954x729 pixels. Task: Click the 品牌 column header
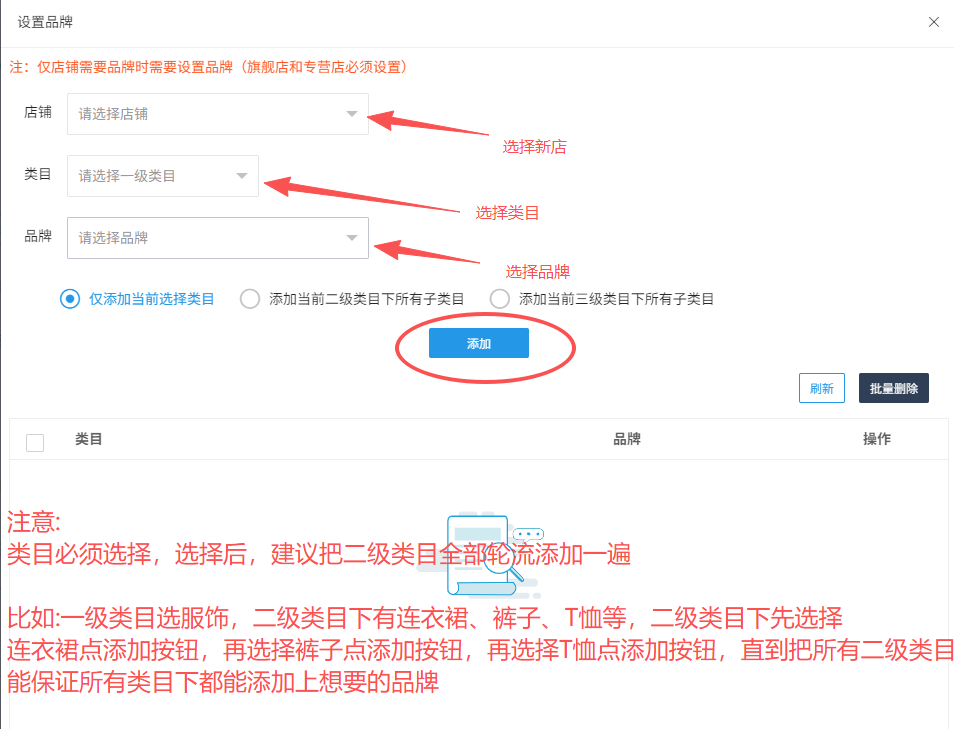coord(627,439)
